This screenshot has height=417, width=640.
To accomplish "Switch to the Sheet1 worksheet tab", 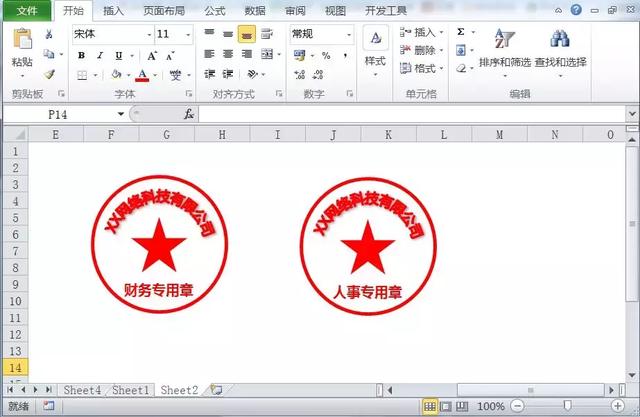I will tap(130, 389).
